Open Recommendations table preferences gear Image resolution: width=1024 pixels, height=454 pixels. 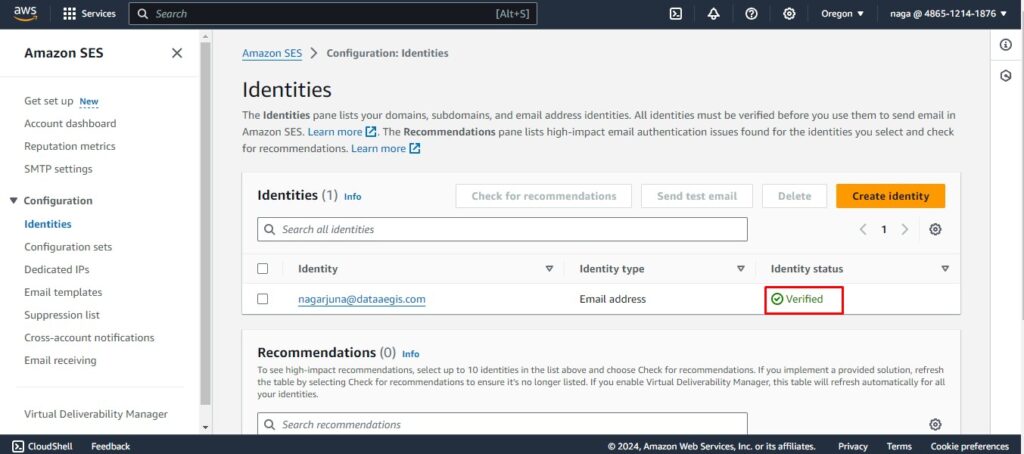[x=935, y=425]
